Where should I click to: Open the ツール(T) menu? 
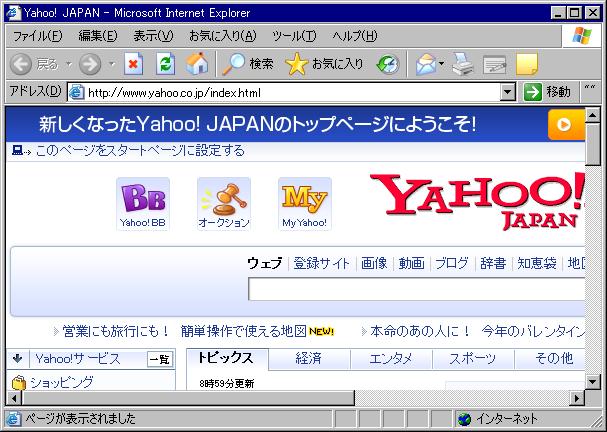coord(294,36)
